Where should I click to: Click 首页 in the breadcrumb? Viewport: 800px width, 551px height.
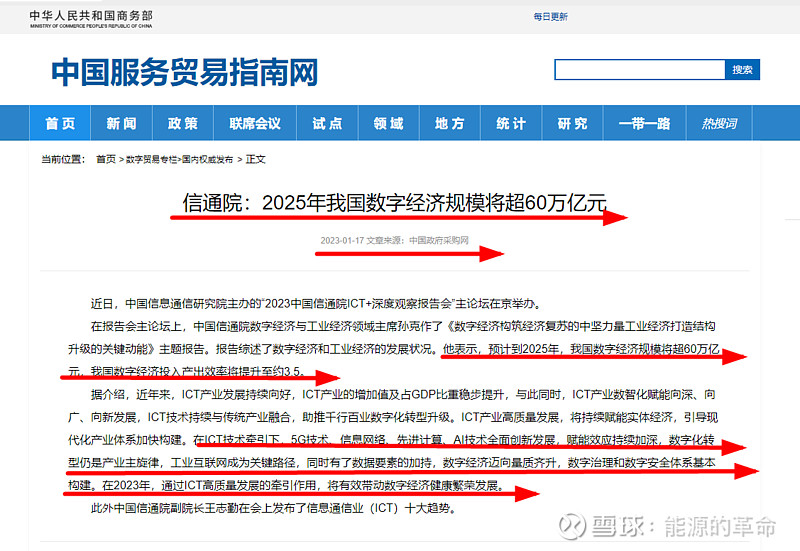click(106, 159)
